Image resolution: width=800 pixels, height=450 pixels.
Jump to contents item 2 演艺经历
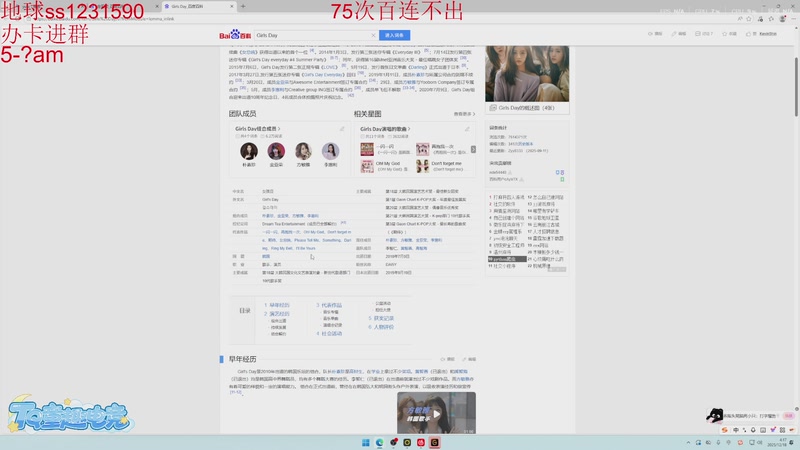click(277, 314)
